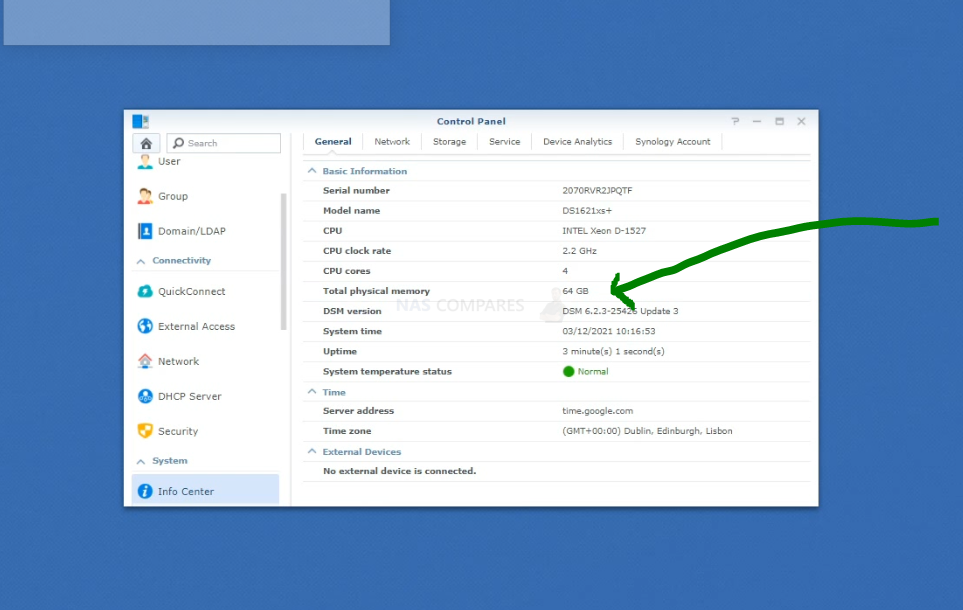This screenshot has width=963, height=610.
Task: Switch to the Synology Account tab
Action: (673, 141)
